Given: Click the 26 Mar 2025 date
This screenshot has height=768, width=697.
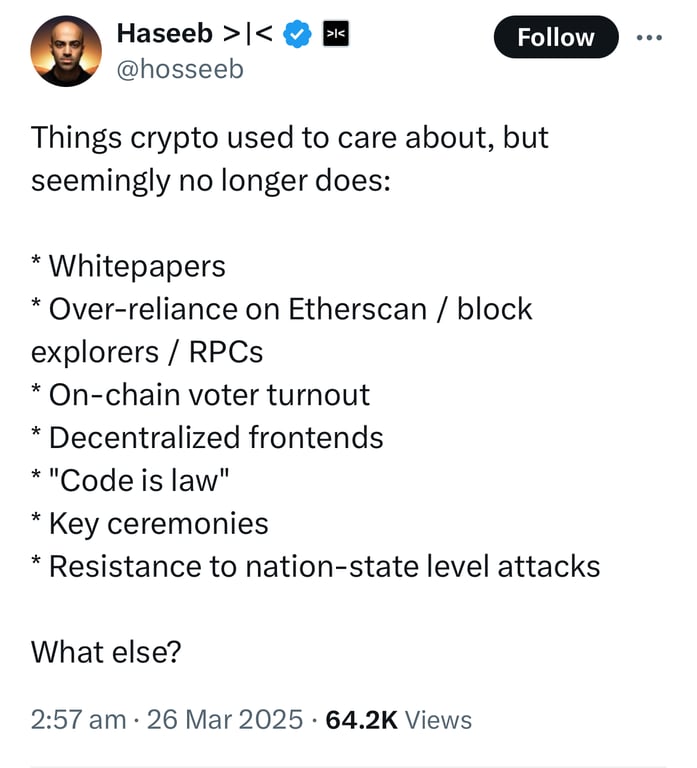Looking at the screenshot, I should tap(225, 720).
